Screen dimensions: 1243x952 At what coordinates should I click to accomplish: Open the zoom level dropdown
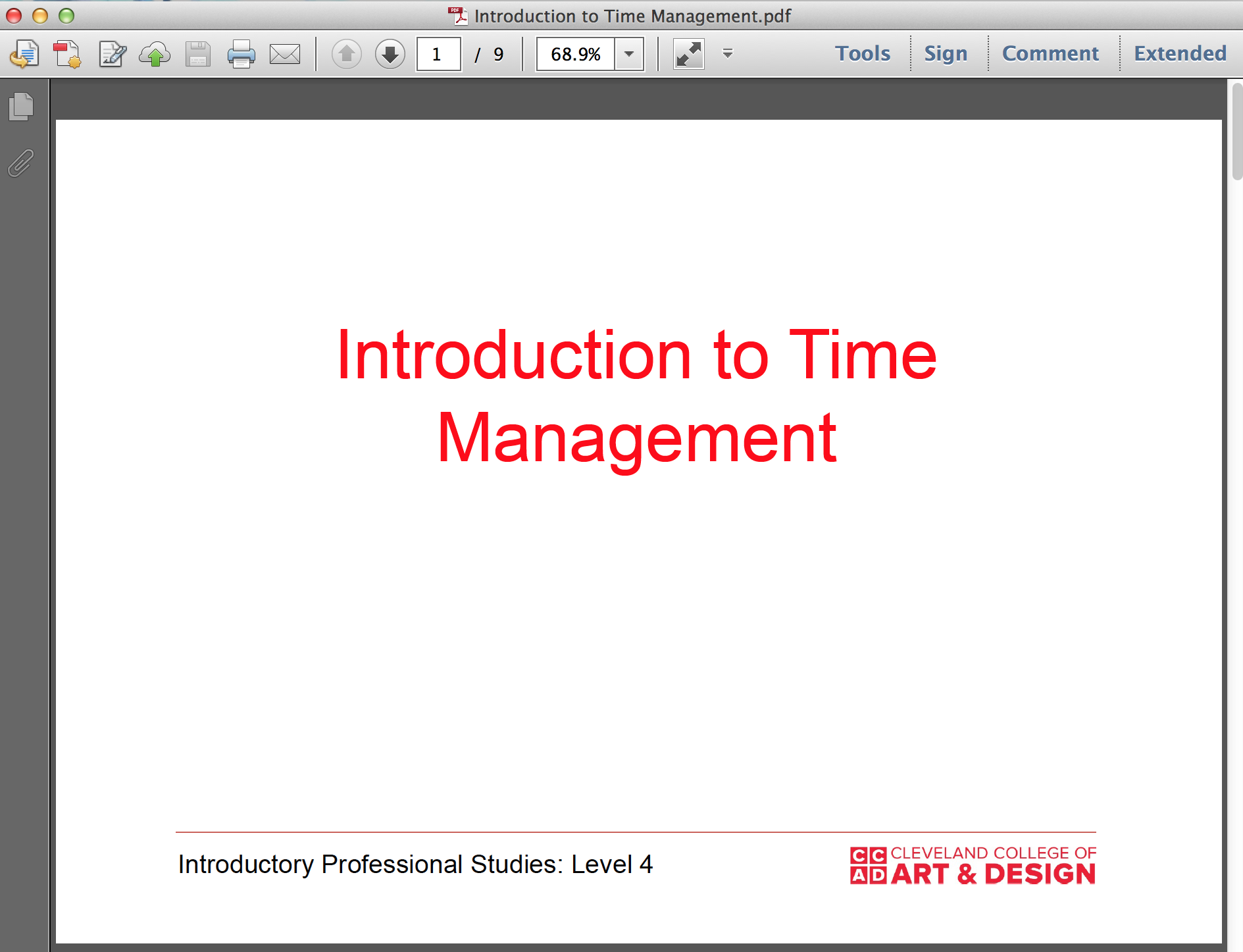pyautogui.click(x=628, y=54)
